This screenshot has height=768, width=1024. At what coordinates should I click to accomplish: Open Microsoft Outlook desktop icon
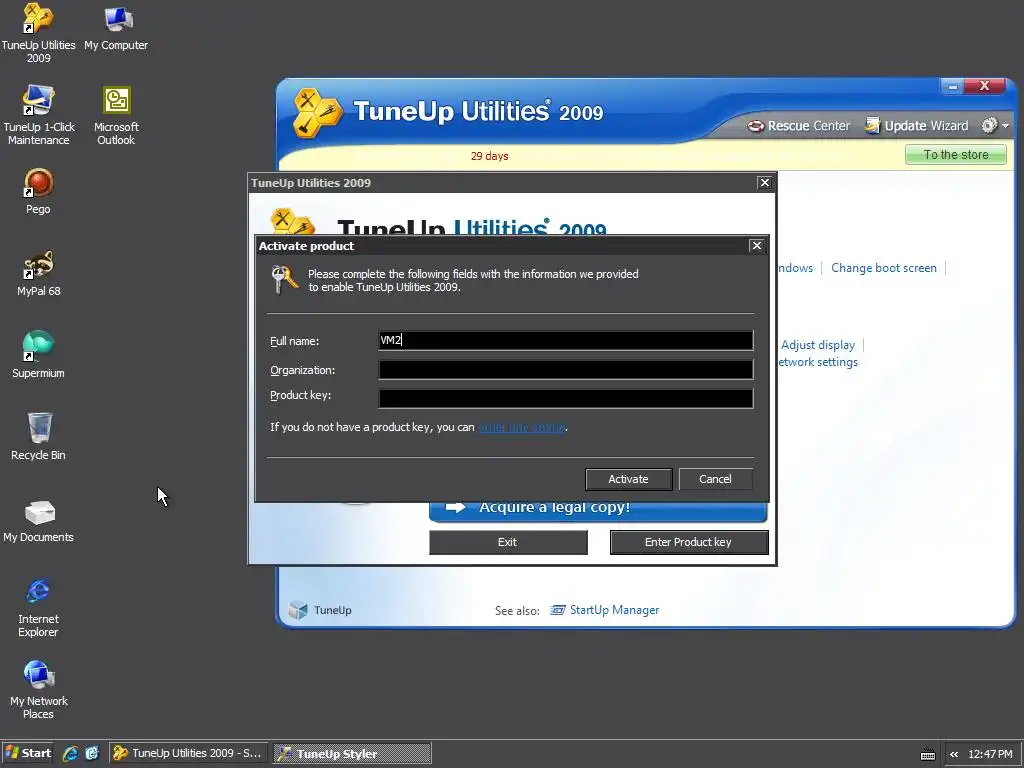click(x=116, y=115)
